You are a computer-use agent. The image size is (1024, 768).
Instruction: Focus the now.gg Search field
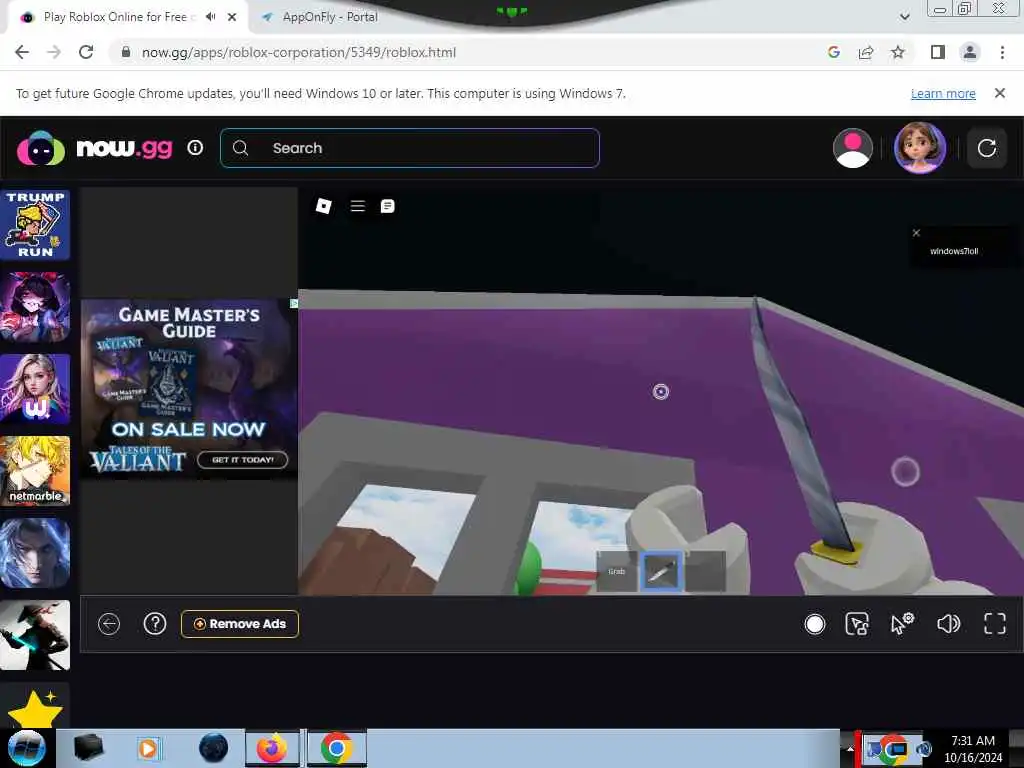[410, 148]
